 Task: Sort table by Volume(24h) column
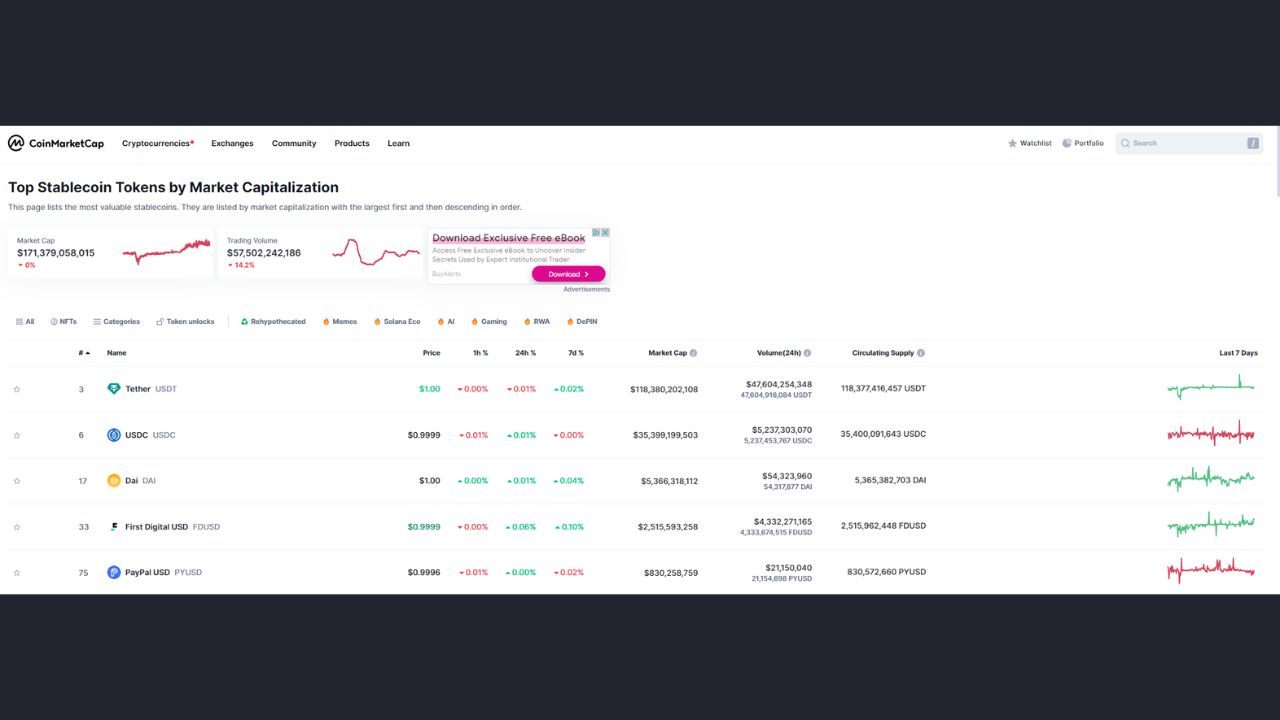click(779, 353)
